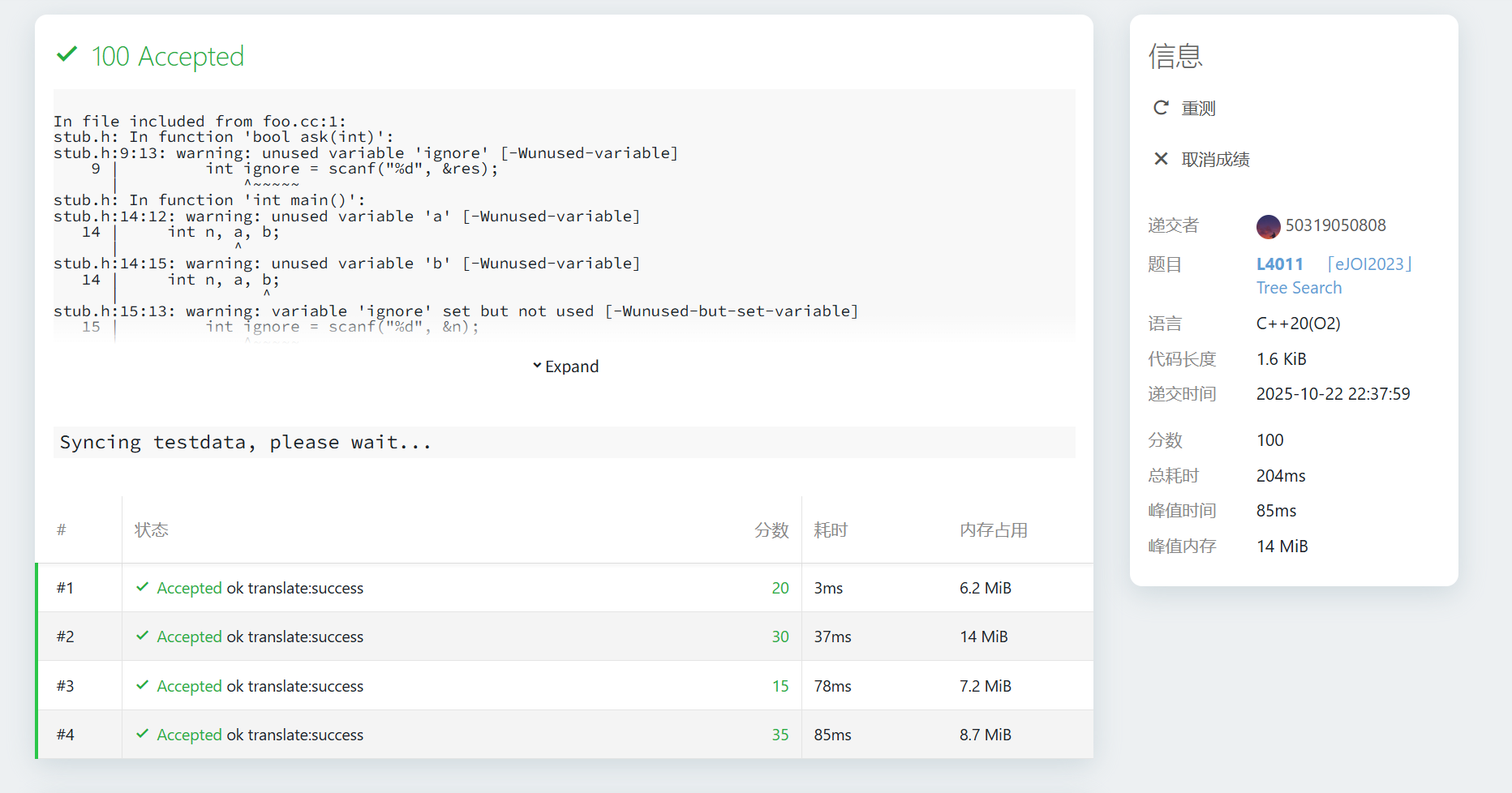Click the 内存占用 column header

pos(993,530)
